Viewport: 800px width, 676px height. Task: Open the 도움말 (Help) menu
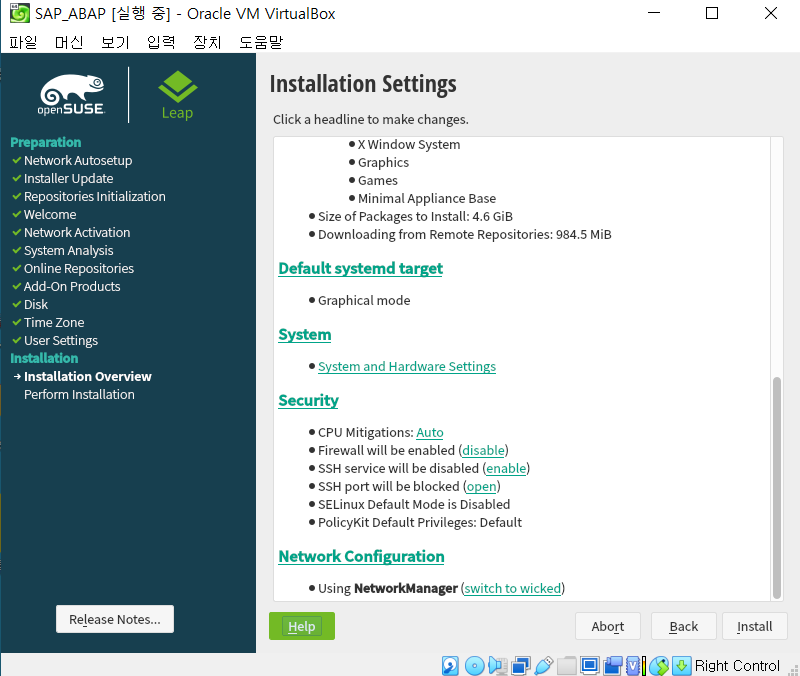[261, 42]
